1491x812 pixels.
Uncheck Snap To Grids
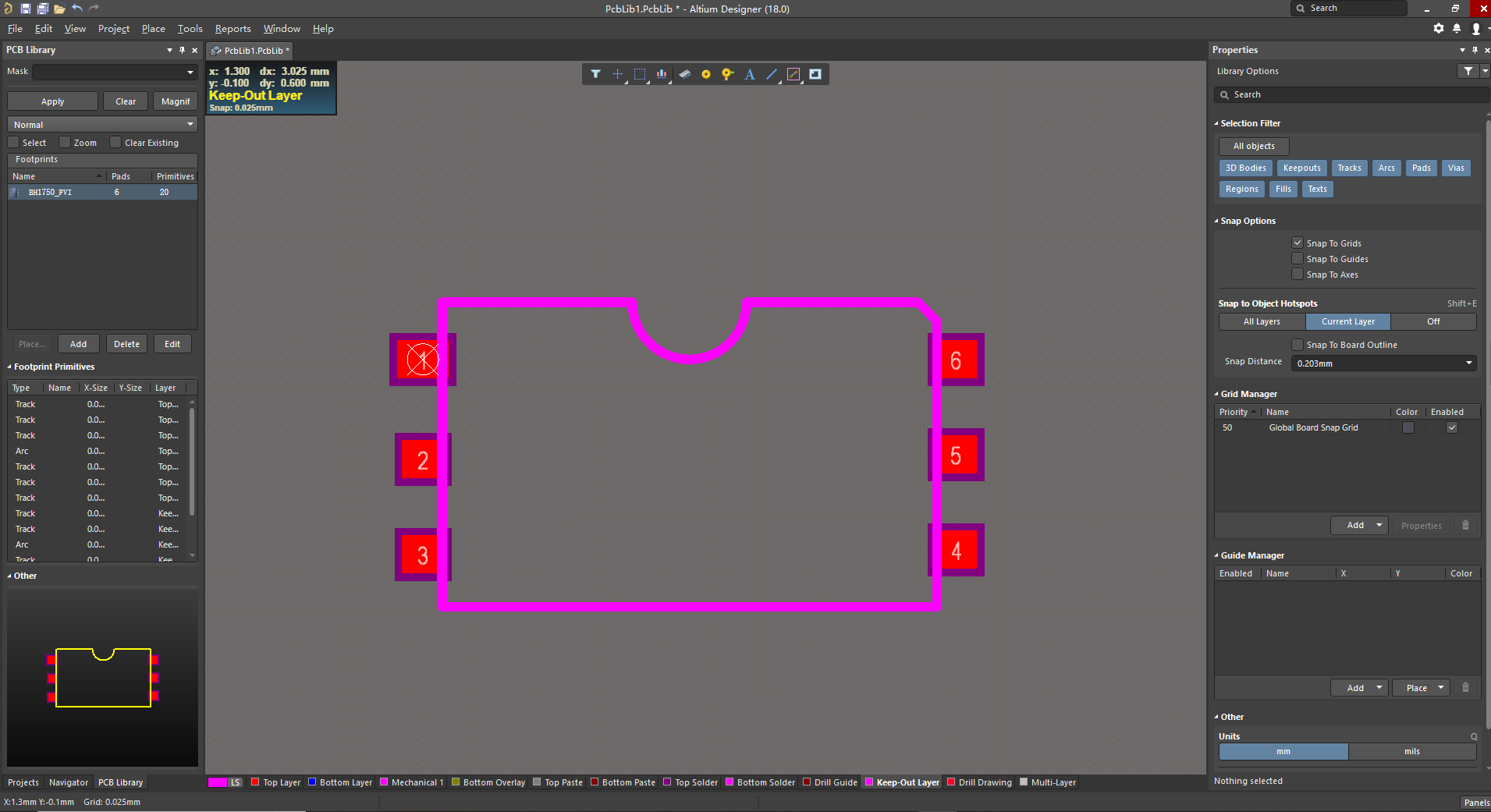pyautogui.click(x=1298, y=243)
